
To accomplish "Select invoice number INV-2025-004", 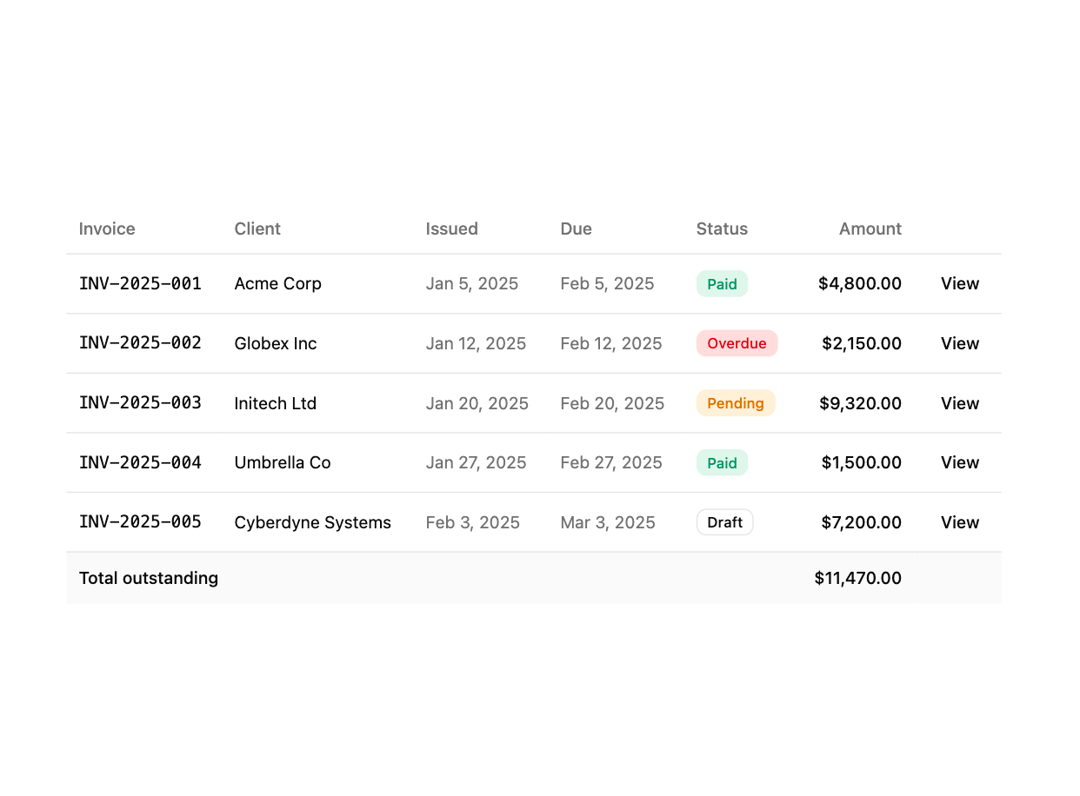I will (140, 463).
